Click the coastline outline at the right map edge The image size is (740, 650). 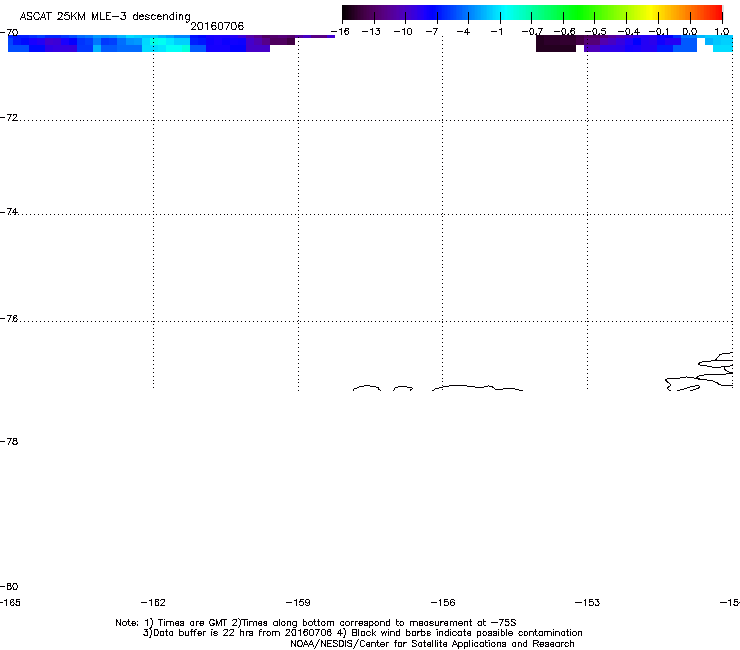click(x=699, y=372)
